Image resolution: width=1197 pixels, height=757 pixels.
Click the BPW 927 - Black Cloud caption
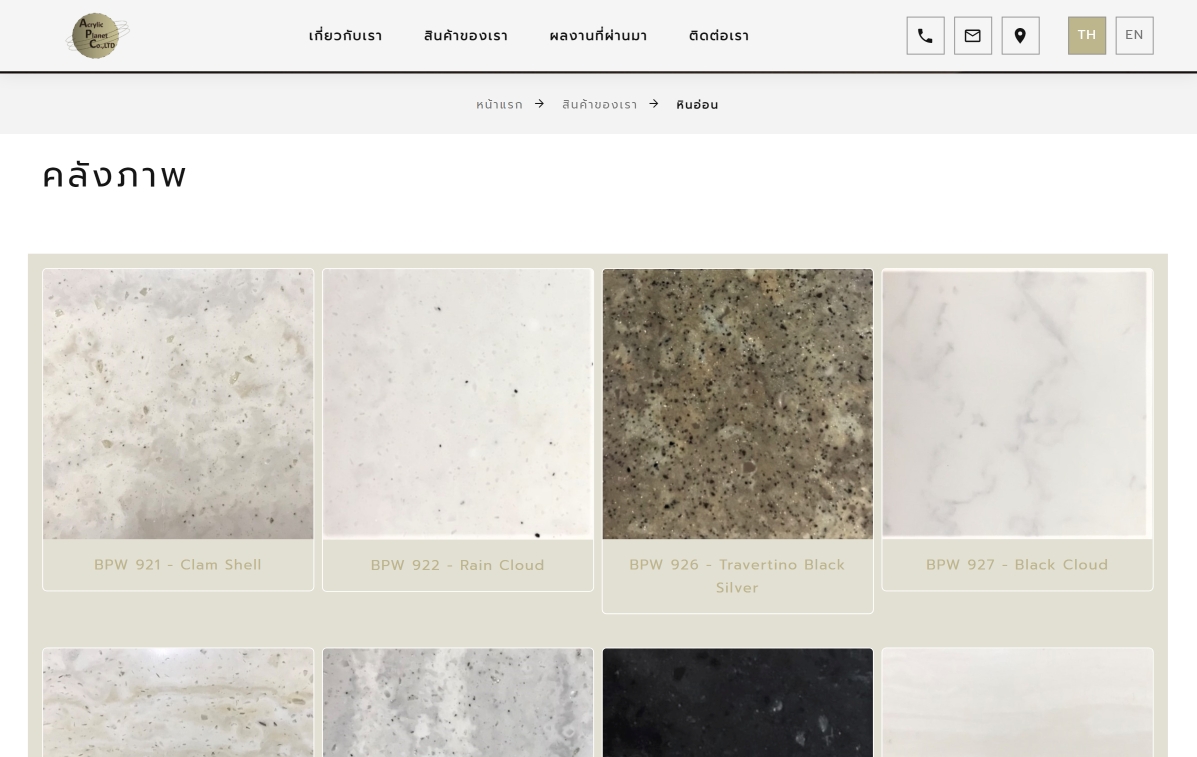(x=1017, y=565)
